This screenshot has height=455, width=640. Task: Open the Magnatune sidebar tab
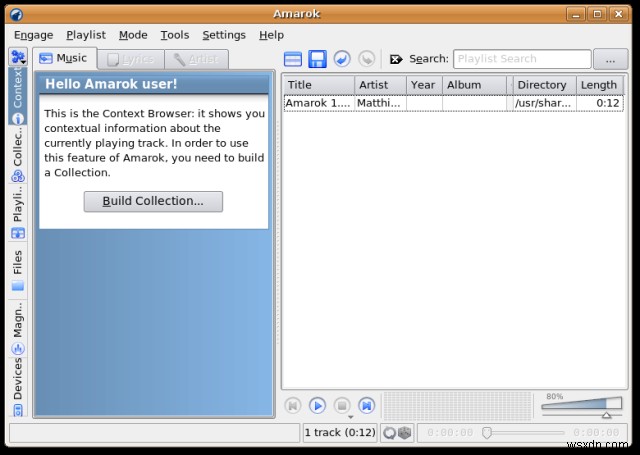click(x=18, y=328)
